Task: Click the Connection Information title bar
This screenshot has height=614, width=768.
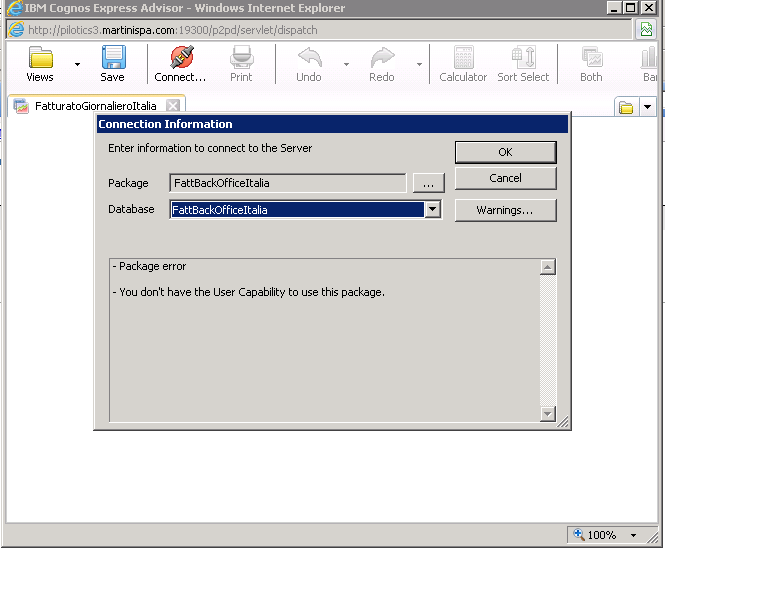Action: pos(333,124)
